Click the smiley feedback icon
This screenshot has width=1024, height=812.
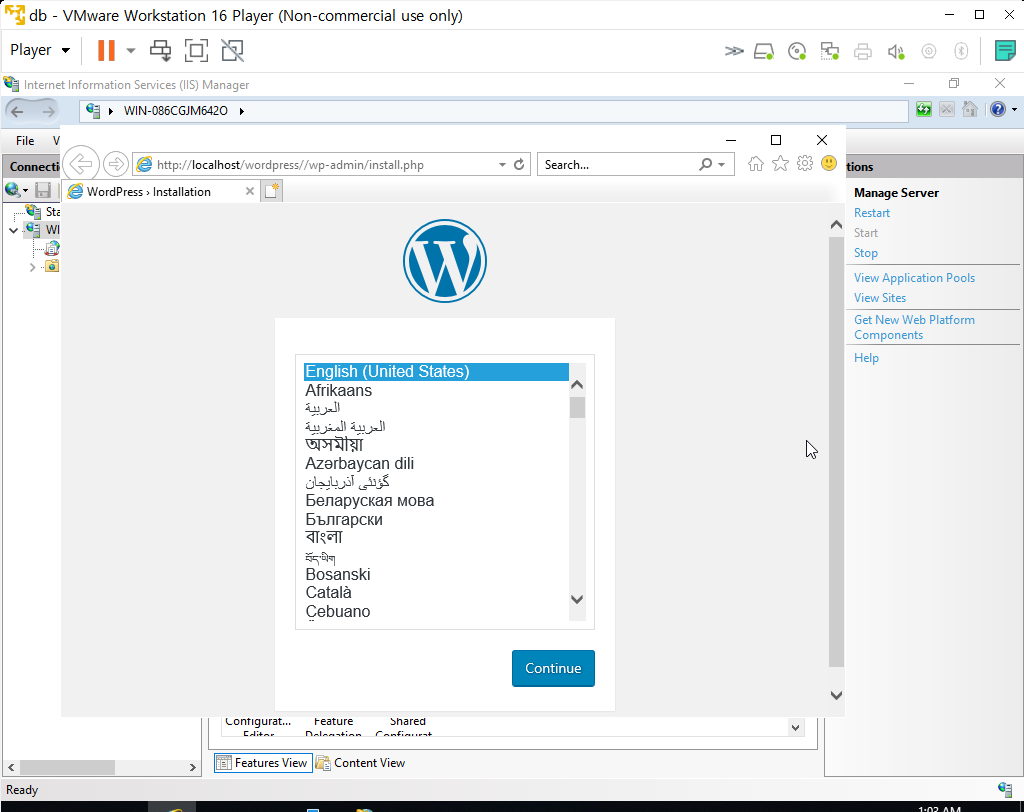coord(829,163)
